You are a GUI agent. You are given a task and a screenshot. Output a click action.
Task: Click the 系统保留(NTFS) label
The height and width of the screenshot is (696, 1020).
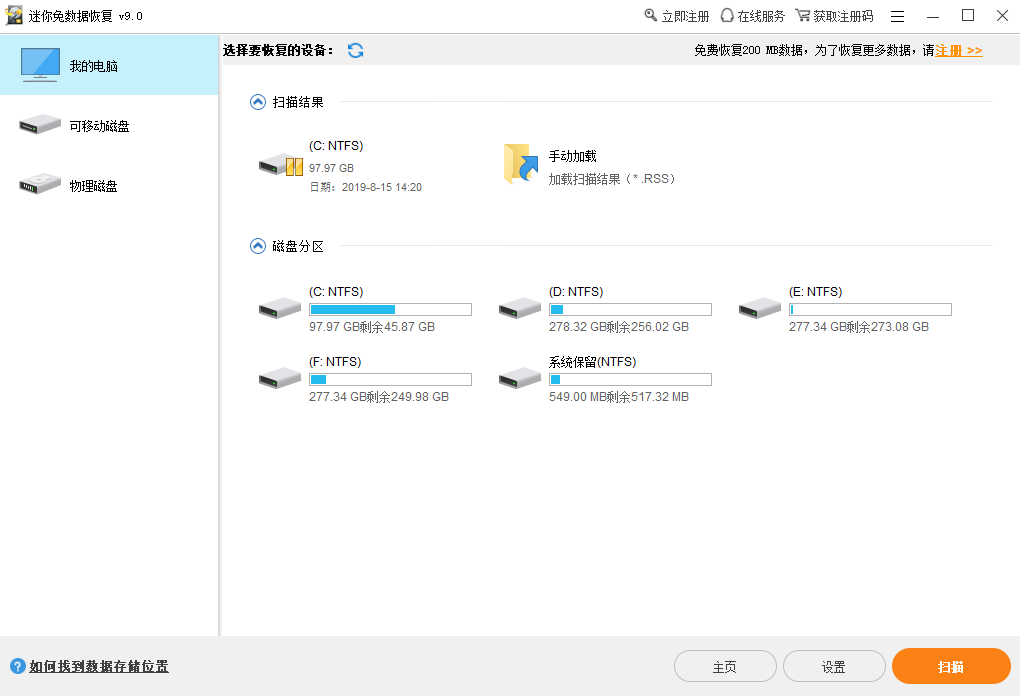[x=593, y=362]
